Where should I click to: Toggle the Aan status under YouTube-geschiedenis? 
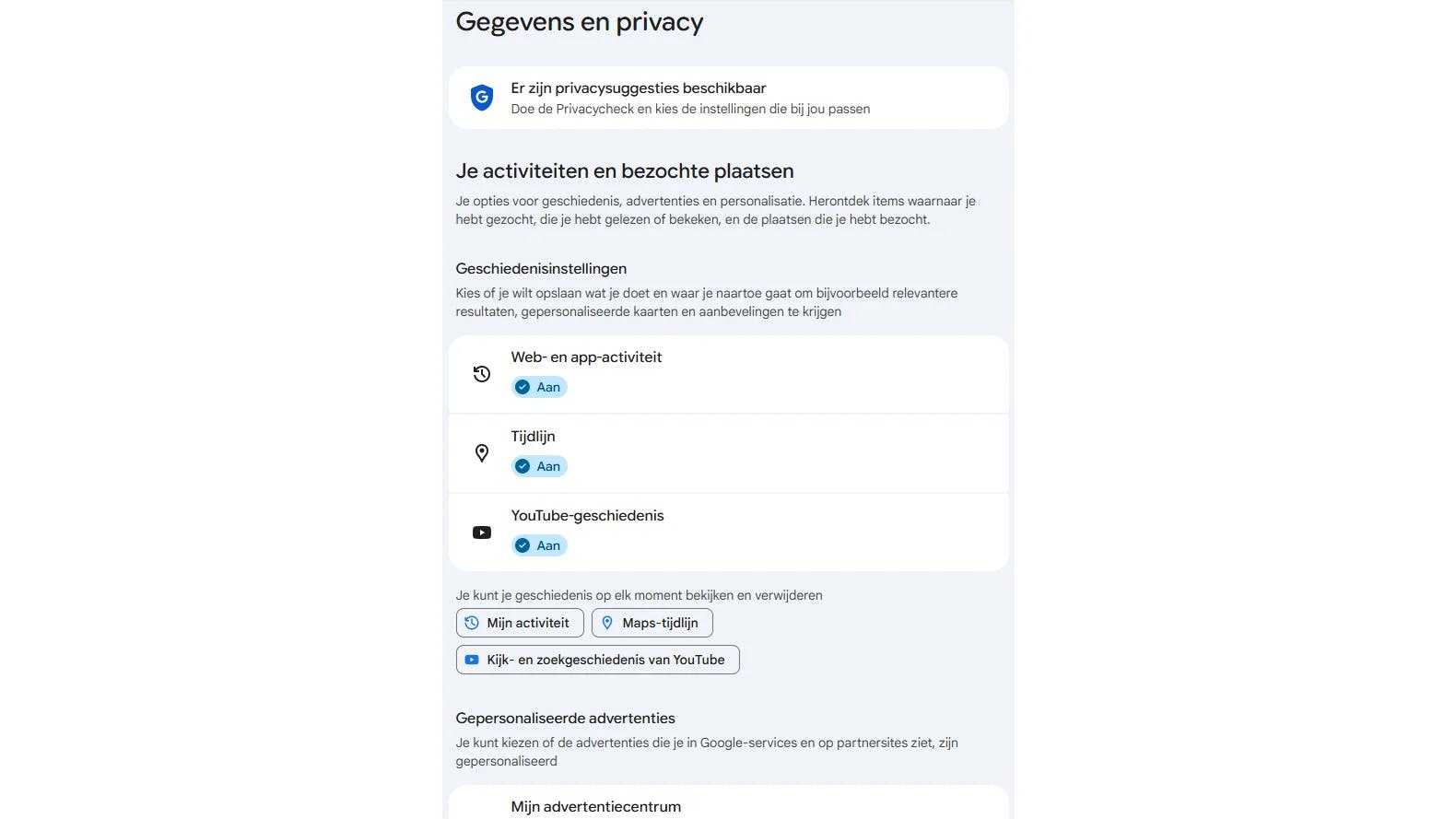tap(540, 545)
